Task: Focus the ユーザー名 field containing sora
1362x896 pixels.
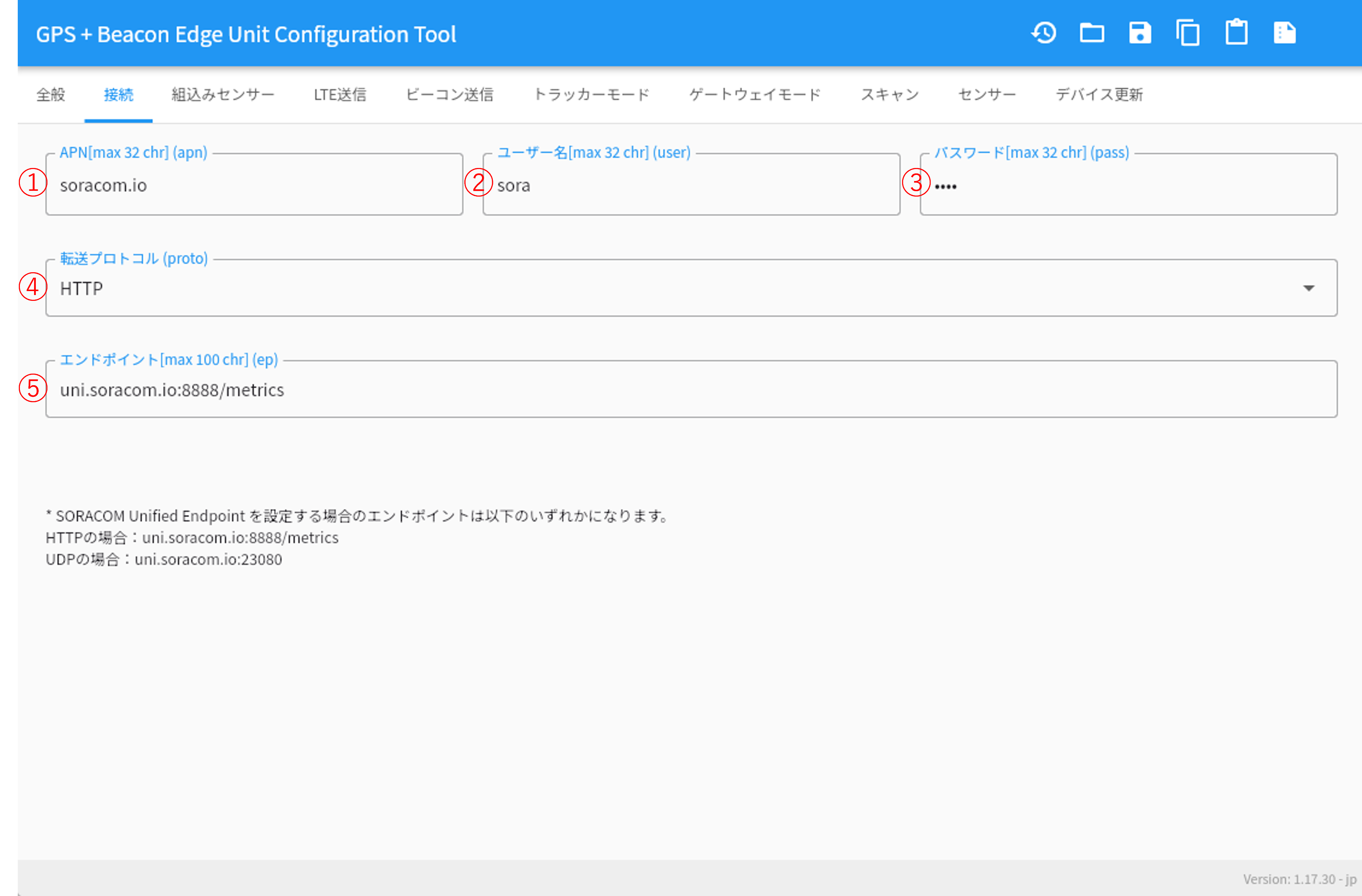Action: coord(691,185)
